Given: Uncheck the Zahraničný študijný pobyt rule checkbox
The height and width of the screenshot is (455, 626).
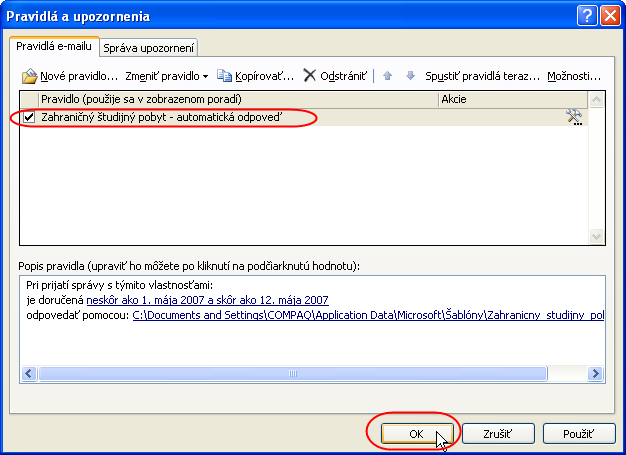Looking at the screenshot, I should (x=29, y=118).
